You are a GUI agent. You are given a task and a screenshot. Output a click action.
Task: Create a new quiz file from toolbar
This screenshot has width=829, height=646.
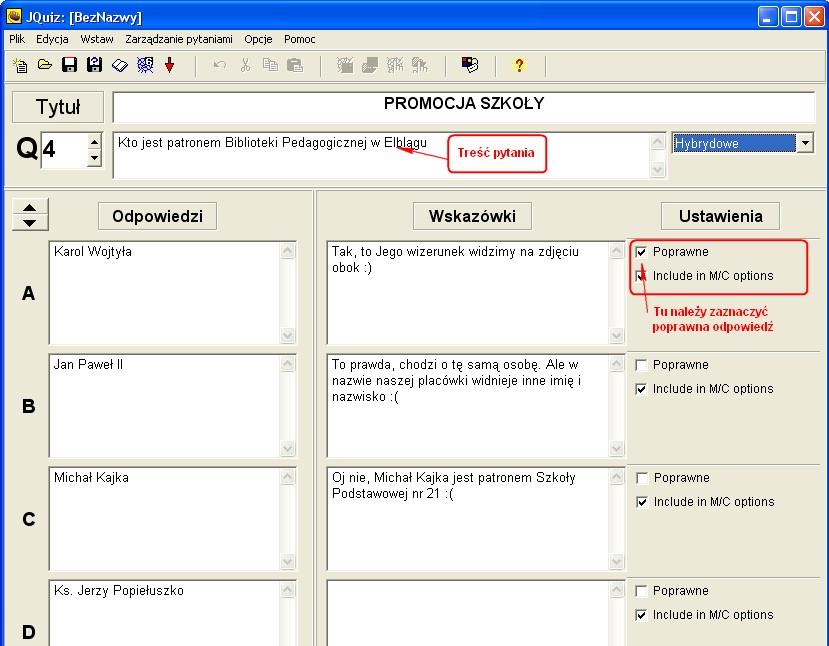pyautogui.click(x=20, y=65)
